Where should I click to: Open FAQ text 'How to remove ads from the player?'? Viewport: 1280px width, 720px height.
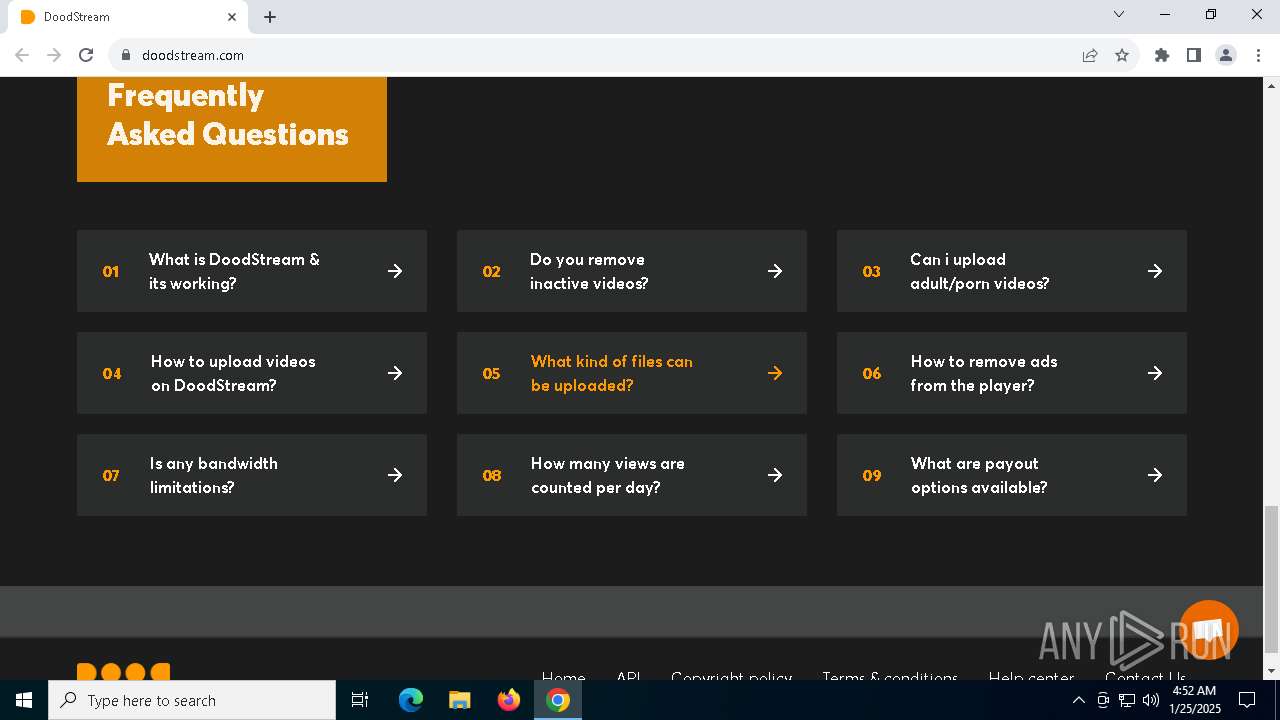tap(984, 373)
